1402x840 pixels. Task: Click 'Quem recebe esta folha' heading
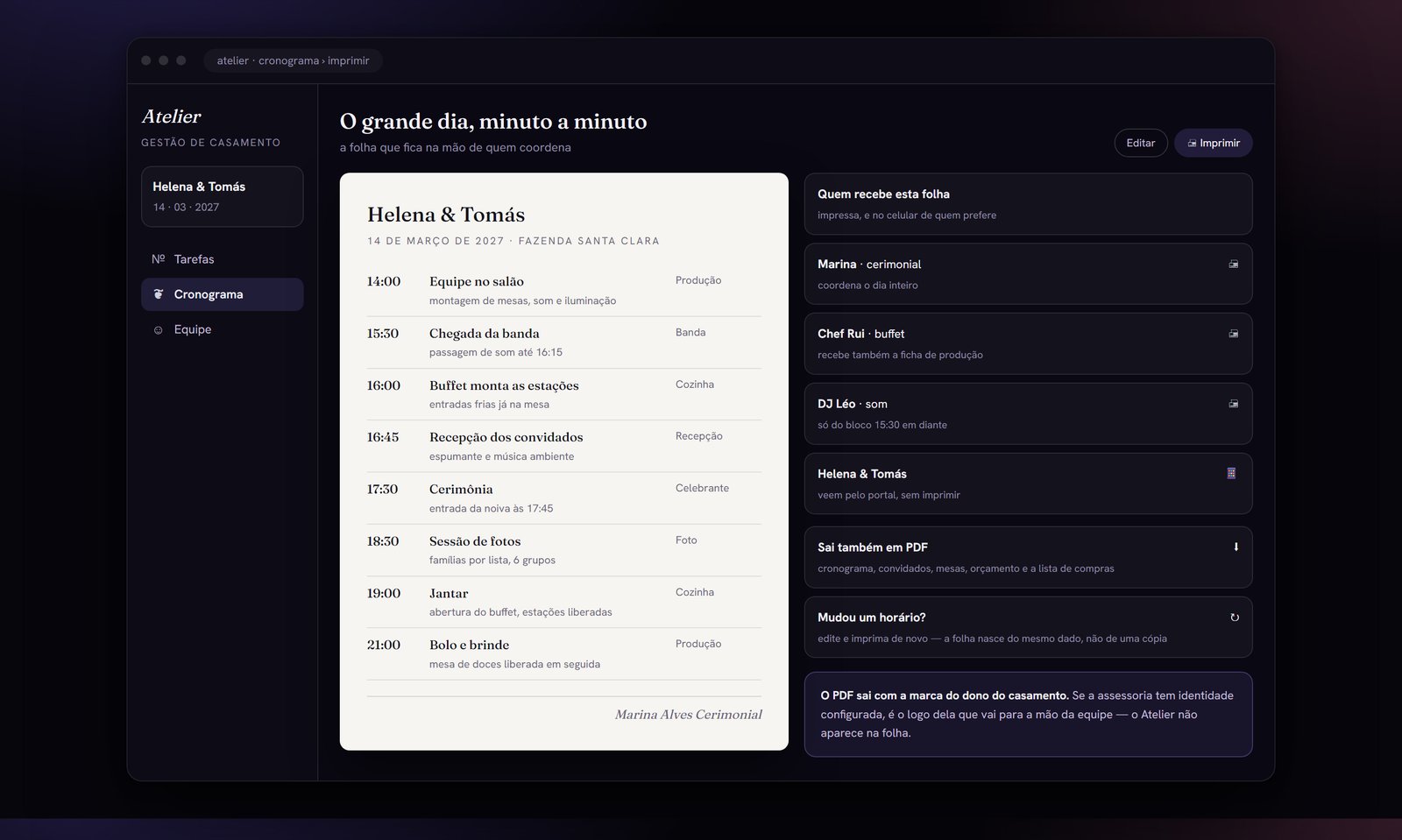click(883, 194)
